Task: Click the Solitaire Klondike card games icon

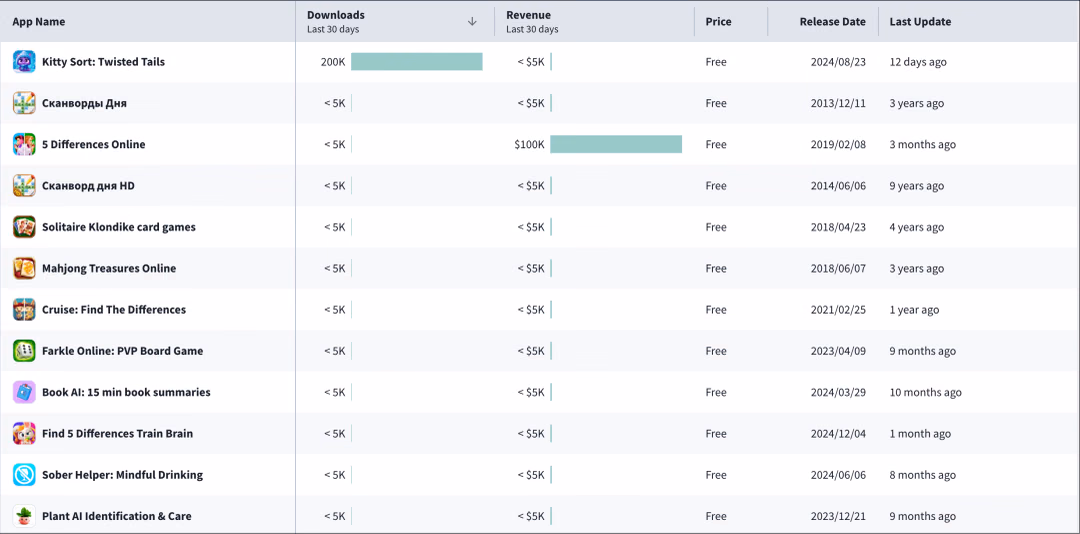Action: point(24,227)
